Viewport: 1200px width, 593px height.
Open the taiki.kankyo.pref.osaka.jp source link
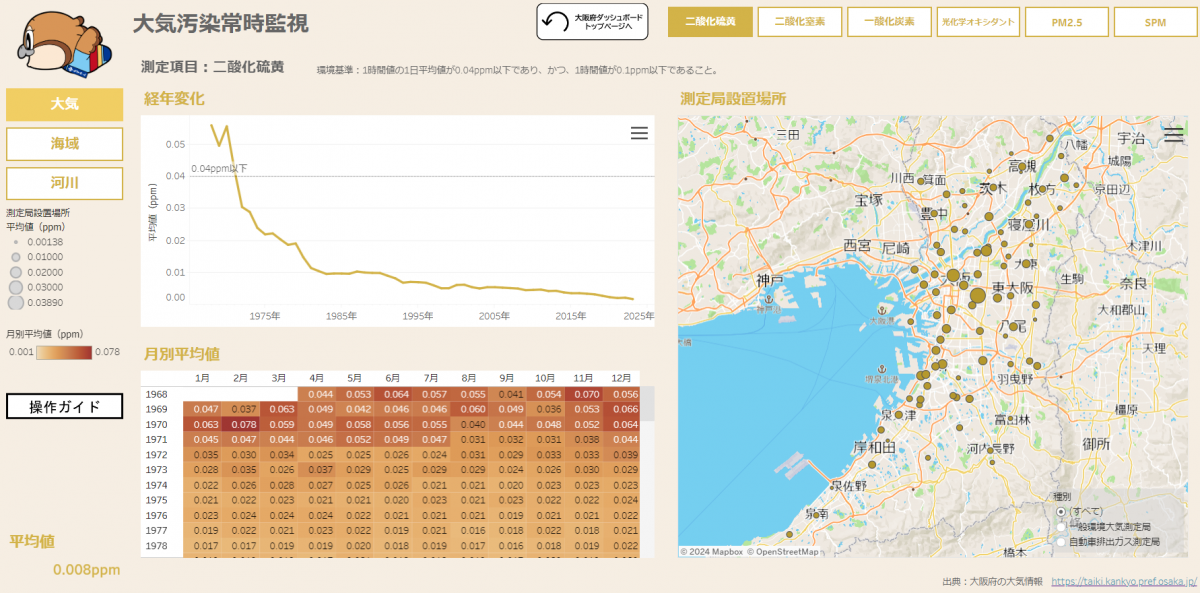tap(1123, 581)
